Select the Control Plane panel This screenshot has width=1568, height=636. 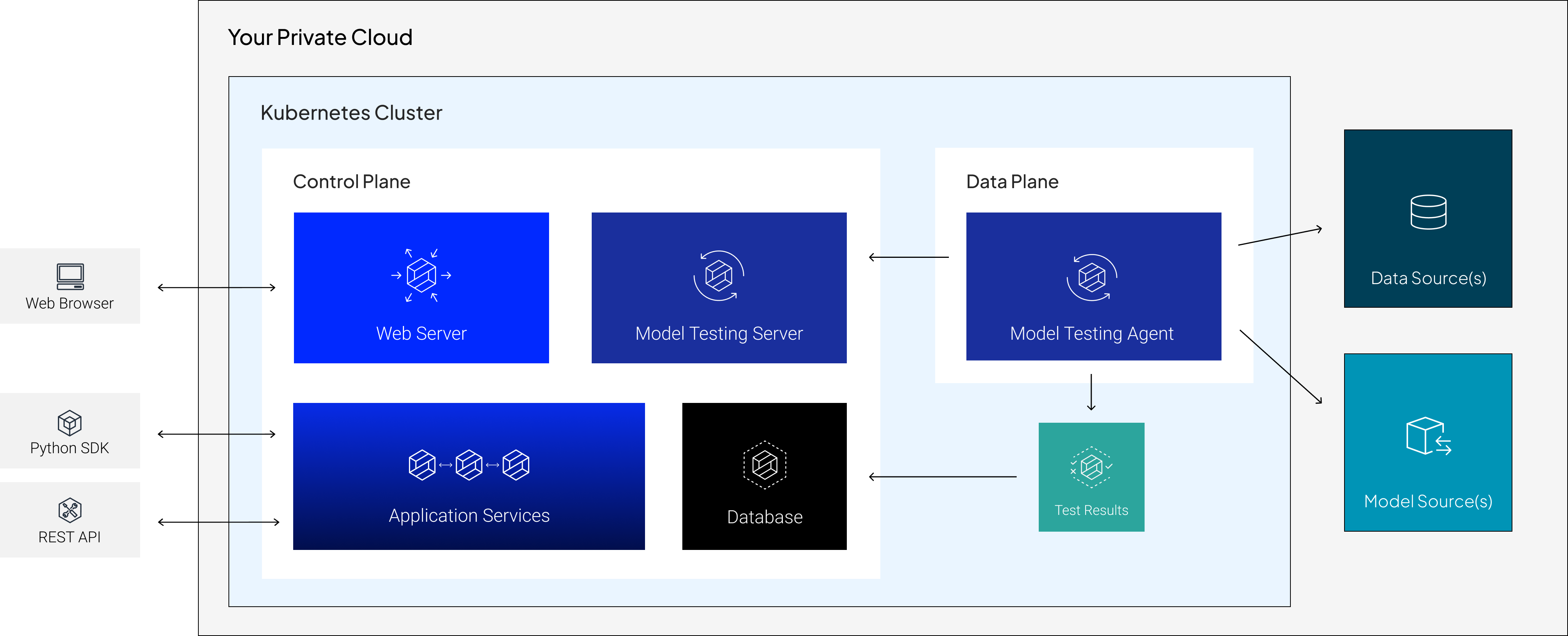(352, 181)
